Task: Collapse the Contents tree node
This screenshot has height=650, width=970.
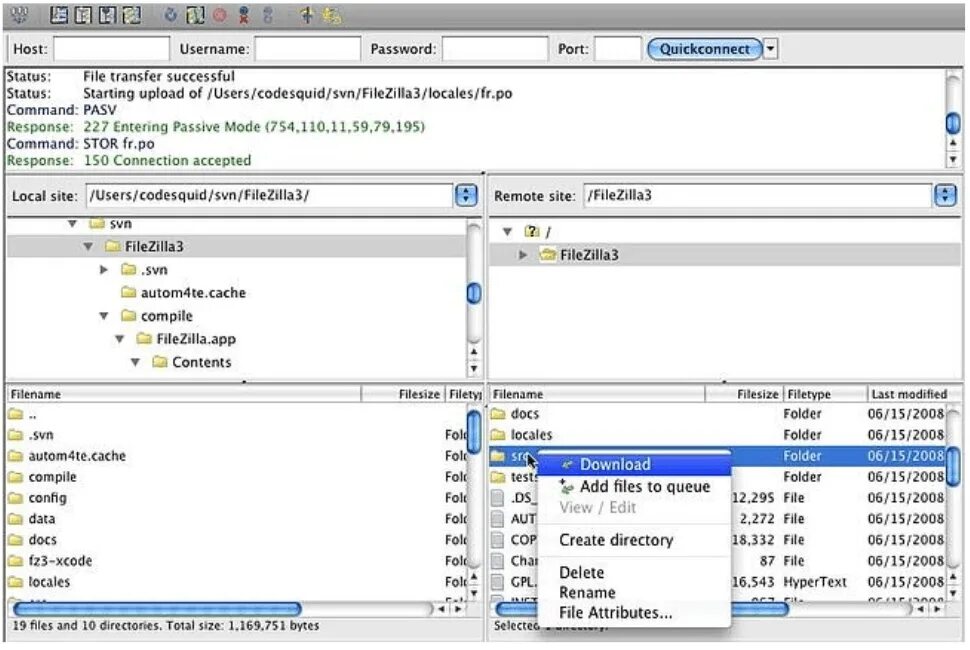Action: (135, 362)
